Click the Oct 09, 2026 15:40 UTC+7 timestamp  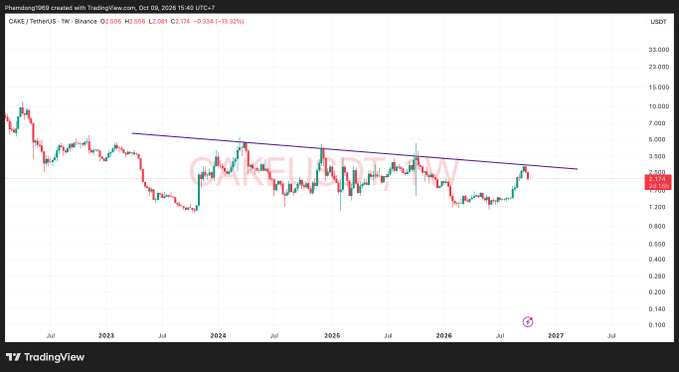(176, 8)
